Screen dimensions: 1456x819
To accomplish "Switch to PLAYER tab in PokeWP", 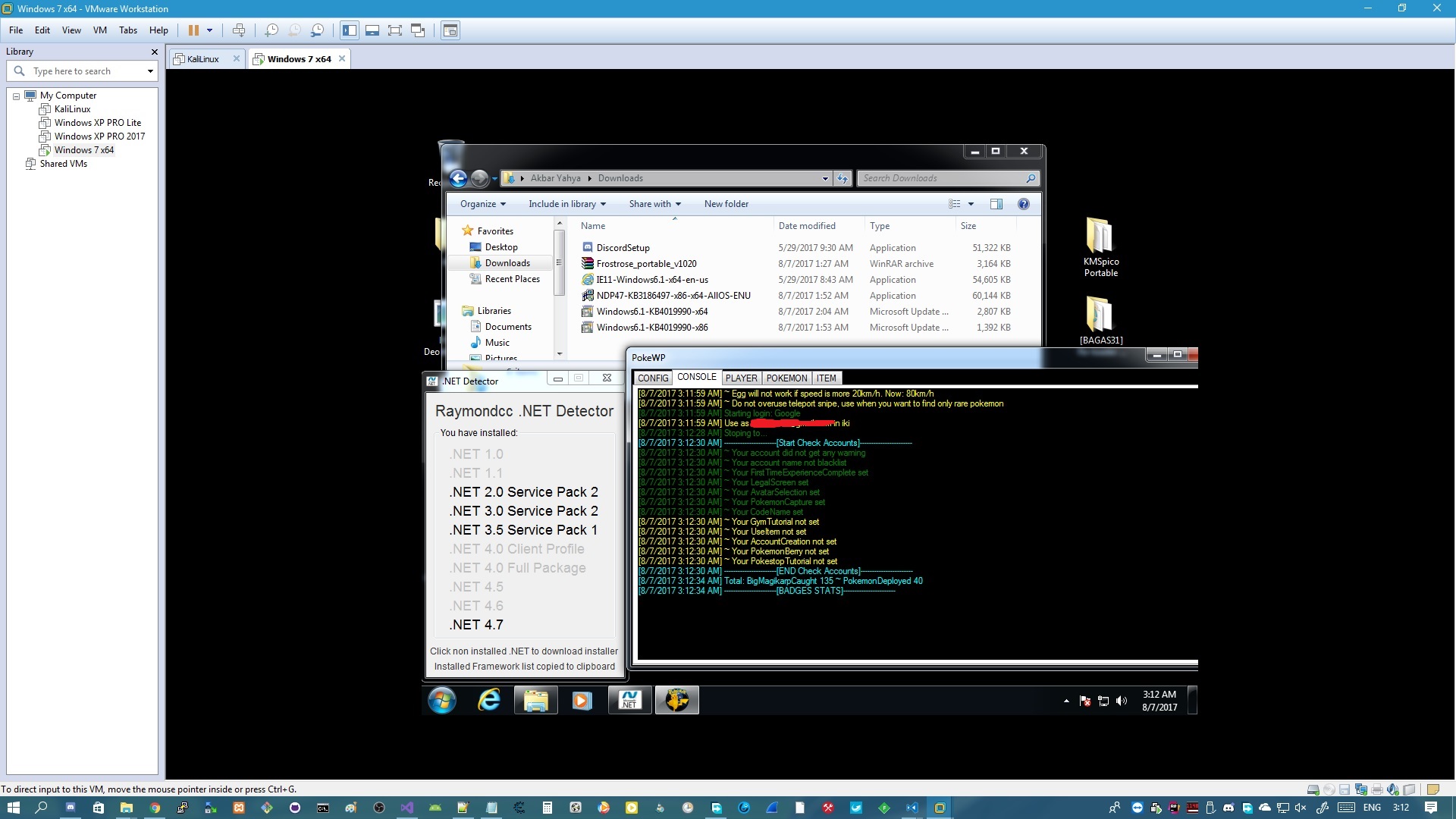I will (741, 378).
